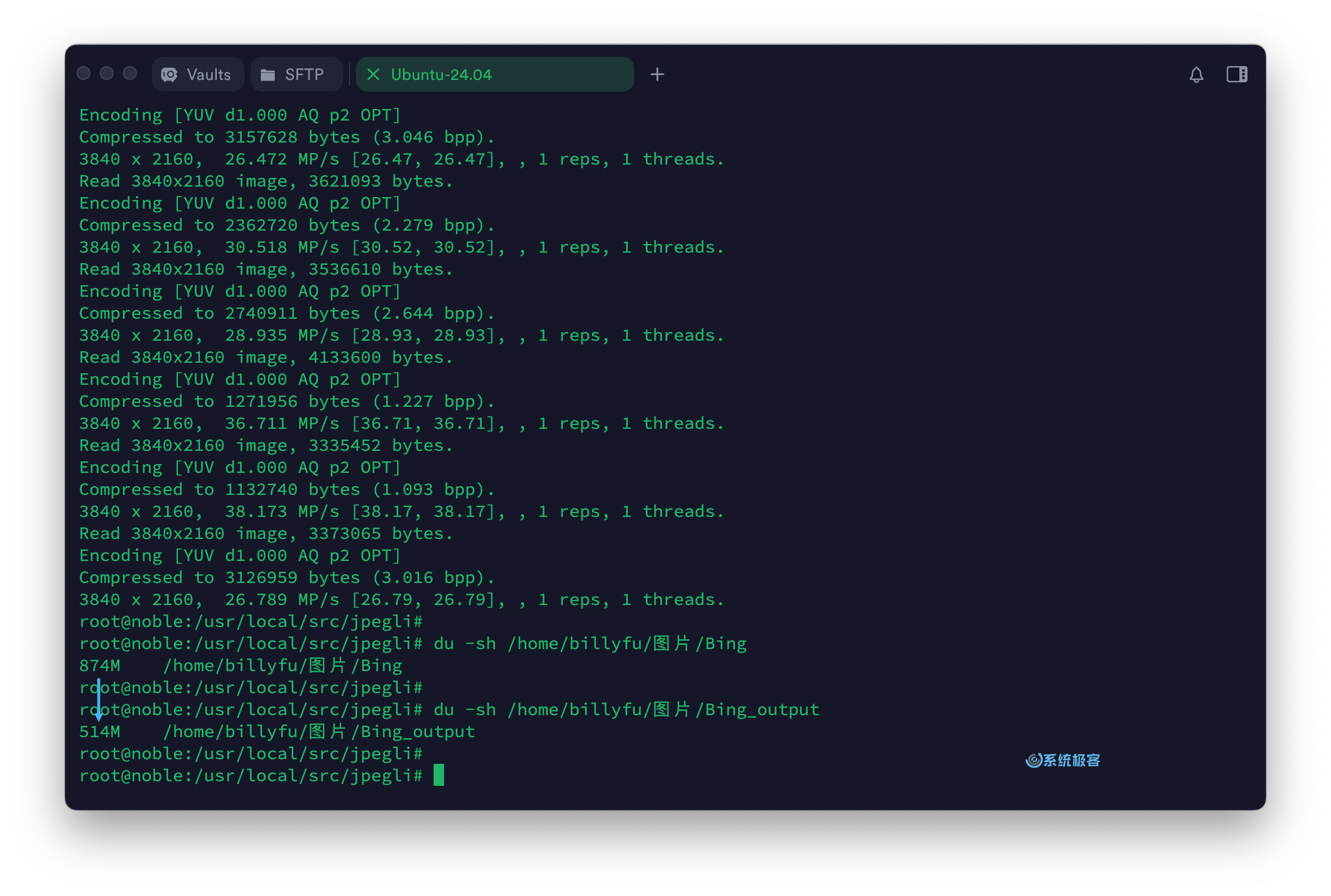Click 'Read 3840x2160 image, 3335452 bytes' line
The height and width of the screenshot is (896, 1331).
coord(266,446)
